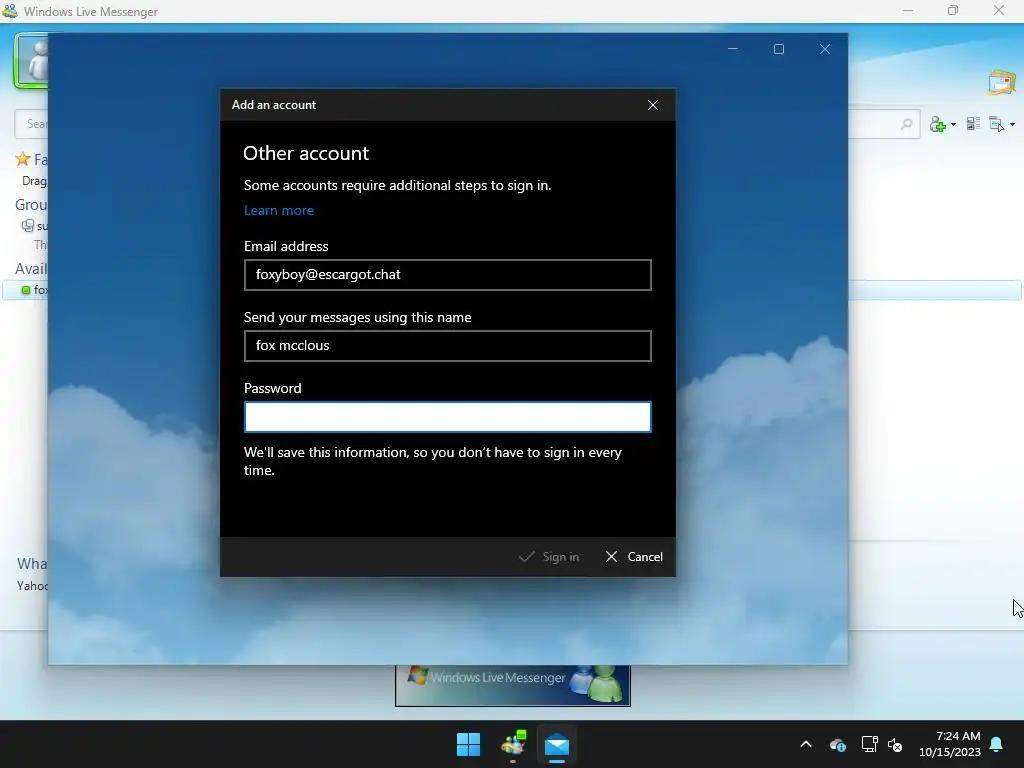Open the mail inbox icon in Messenger
The image size is (1024, 768).
[1002, 83]
